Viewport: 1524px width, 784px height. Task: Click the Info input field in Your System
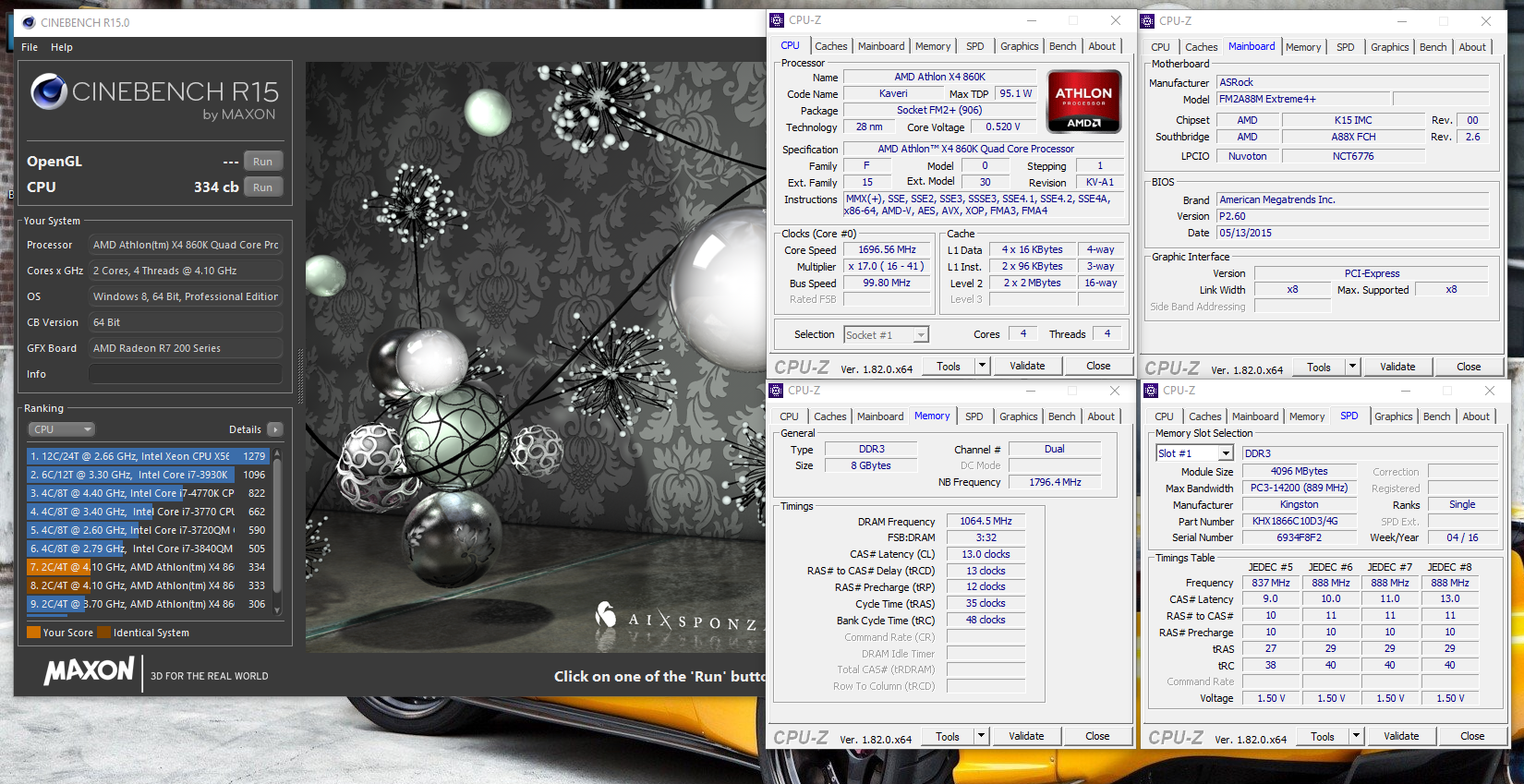[x=186, y=374]
